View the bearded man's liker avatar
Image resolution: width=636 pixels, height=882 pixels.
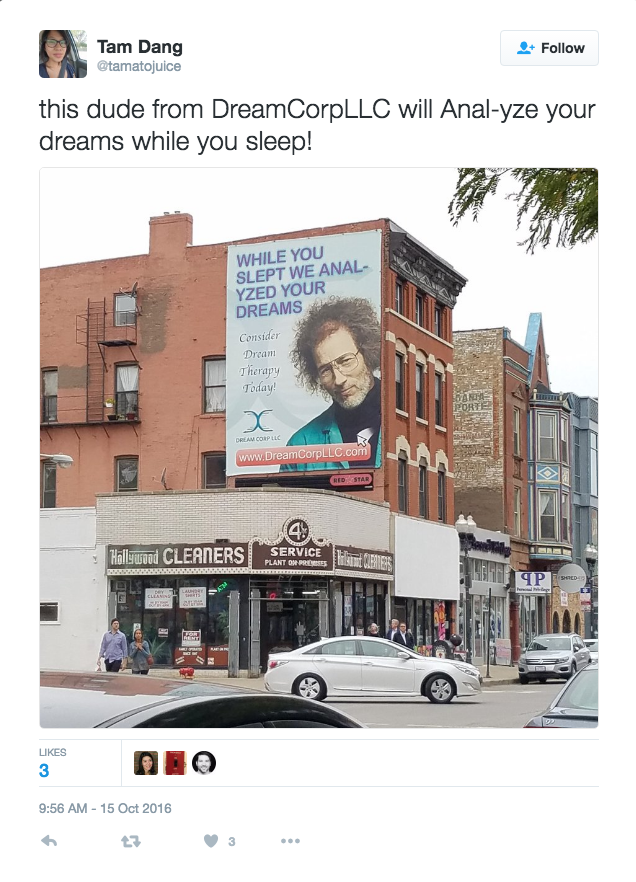click(x=204, y=763)
